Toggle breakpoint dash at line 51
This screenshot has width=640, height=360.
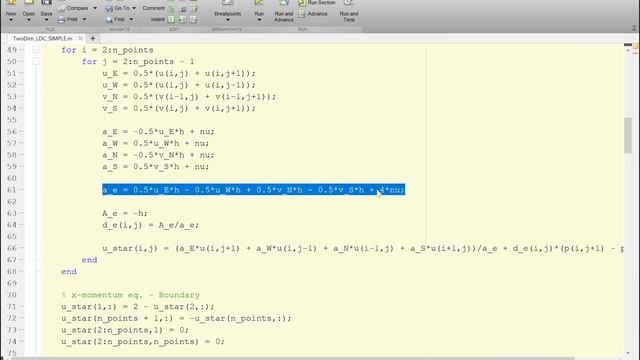[21, 73]
